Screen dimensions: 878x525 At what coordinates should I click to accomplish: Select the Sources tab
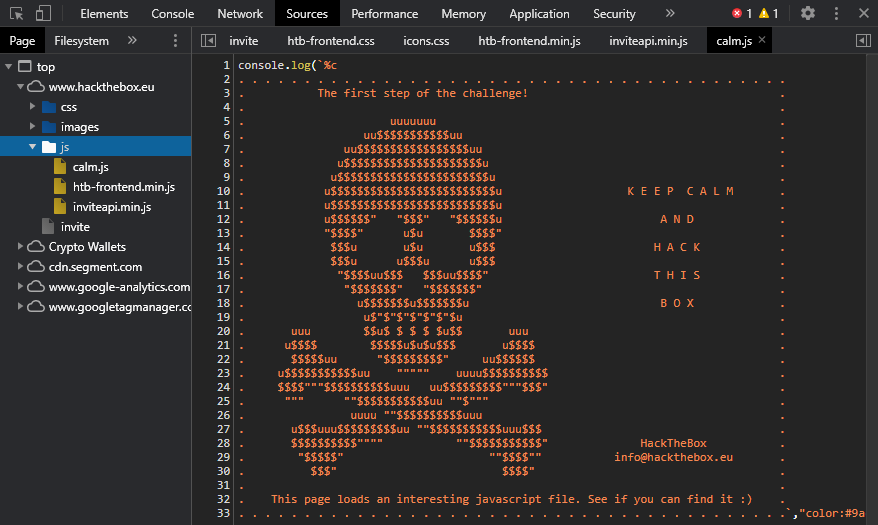[307, 13]
